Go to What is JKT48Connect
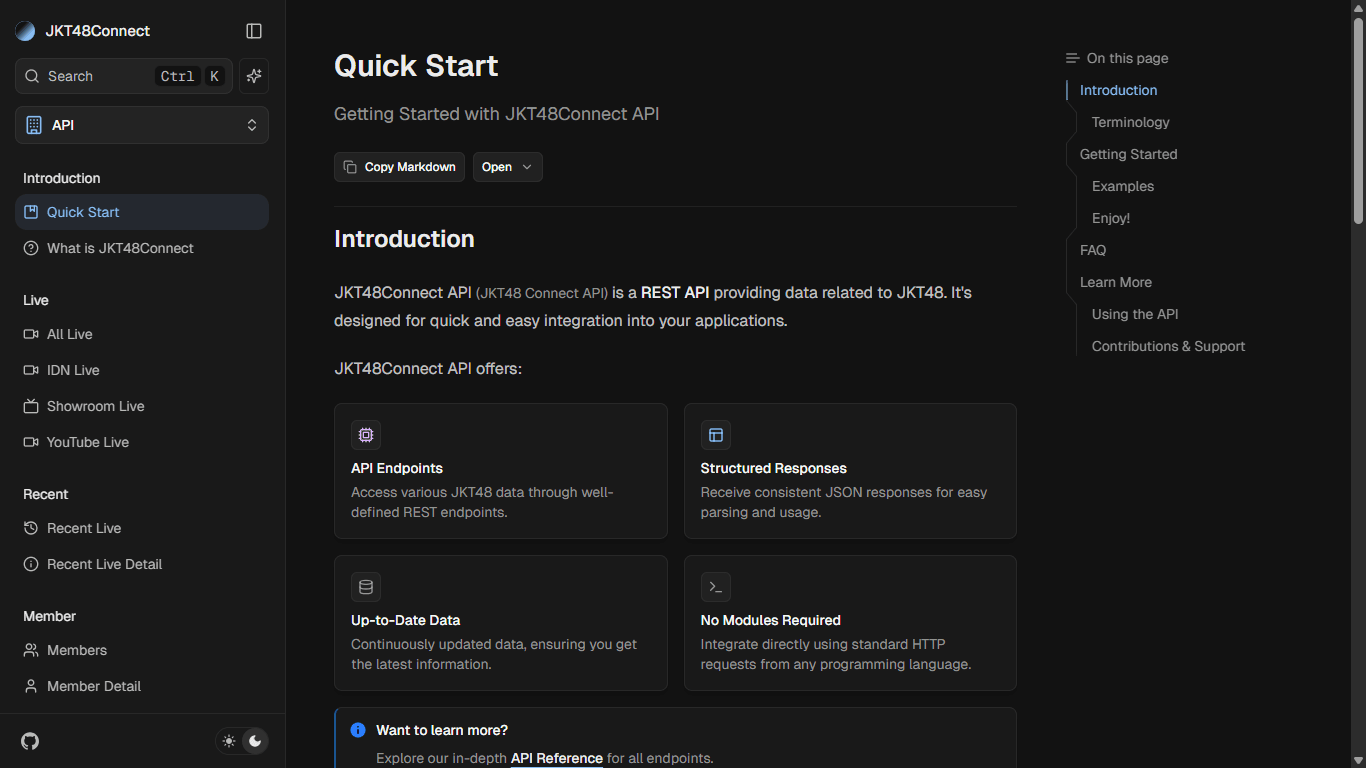Image resolution: width=1366 pixels, height=768 pixels. pos(142,248)
